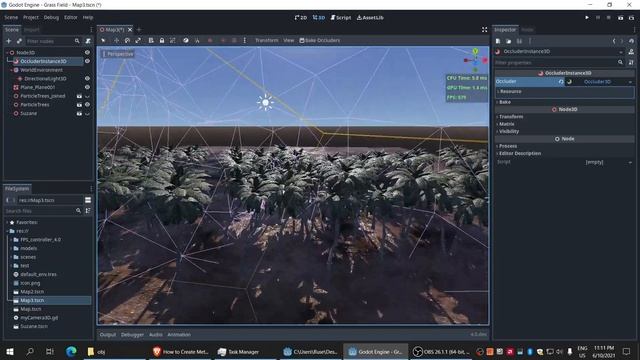Choose the Select mode arrow tool
This screenshot has width=640, height=360.
click(x=103, y=40)
